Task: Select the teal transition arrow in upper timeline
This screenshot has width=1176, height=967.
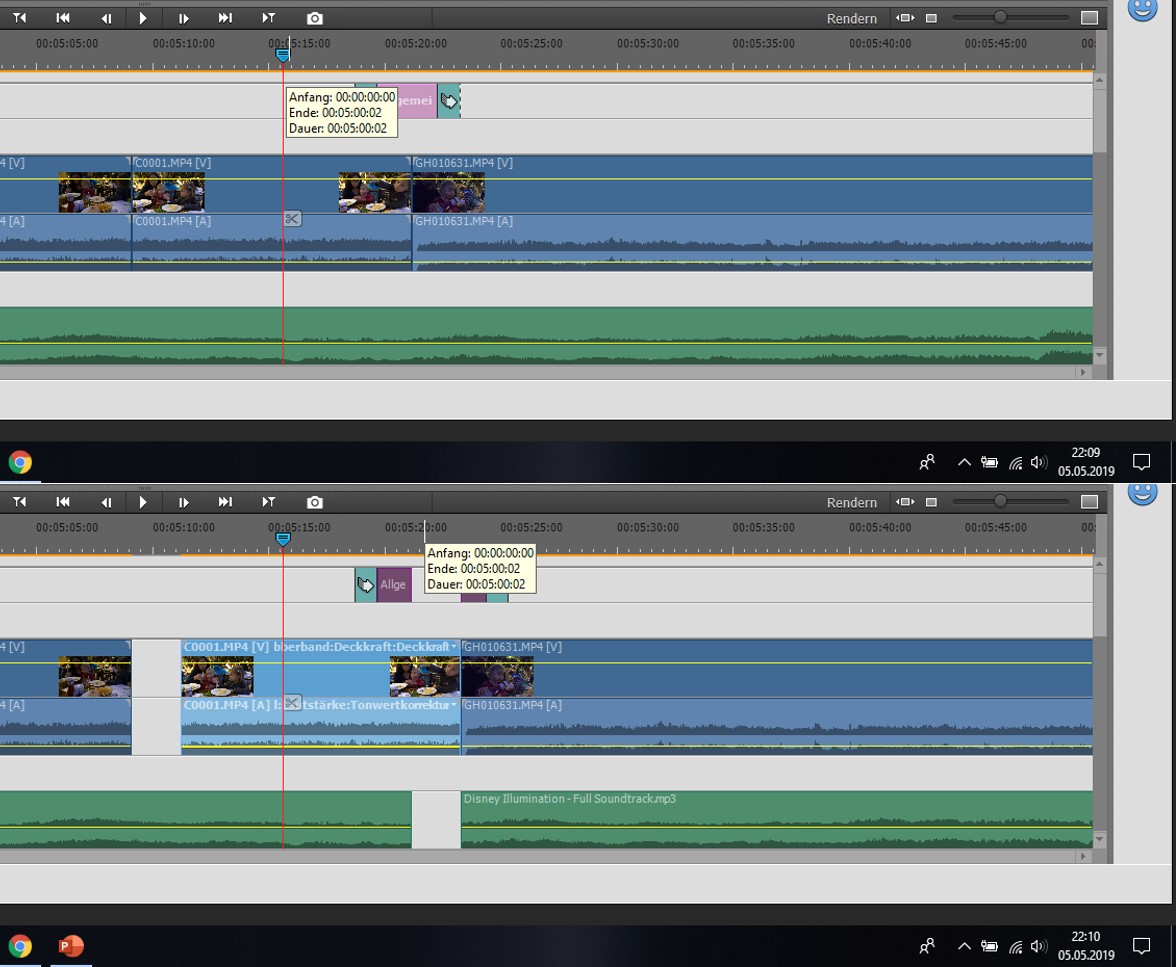Action: pyautogui.click(x=448, y=101)
